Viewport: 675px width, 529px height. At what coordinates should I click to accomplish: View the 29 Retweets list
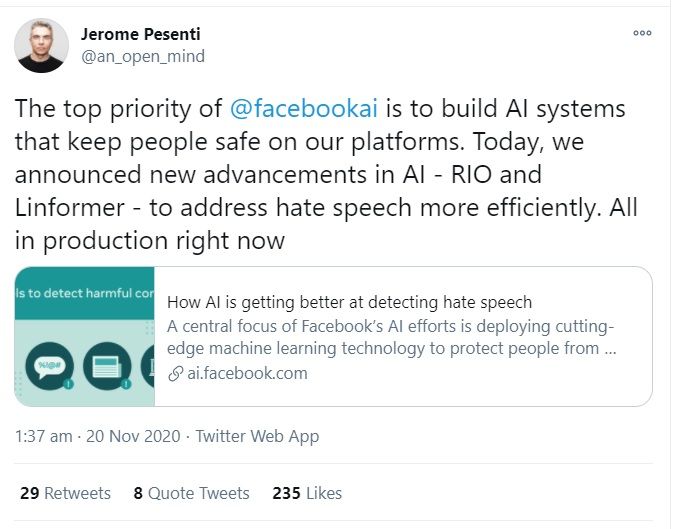tap(65, 493)
